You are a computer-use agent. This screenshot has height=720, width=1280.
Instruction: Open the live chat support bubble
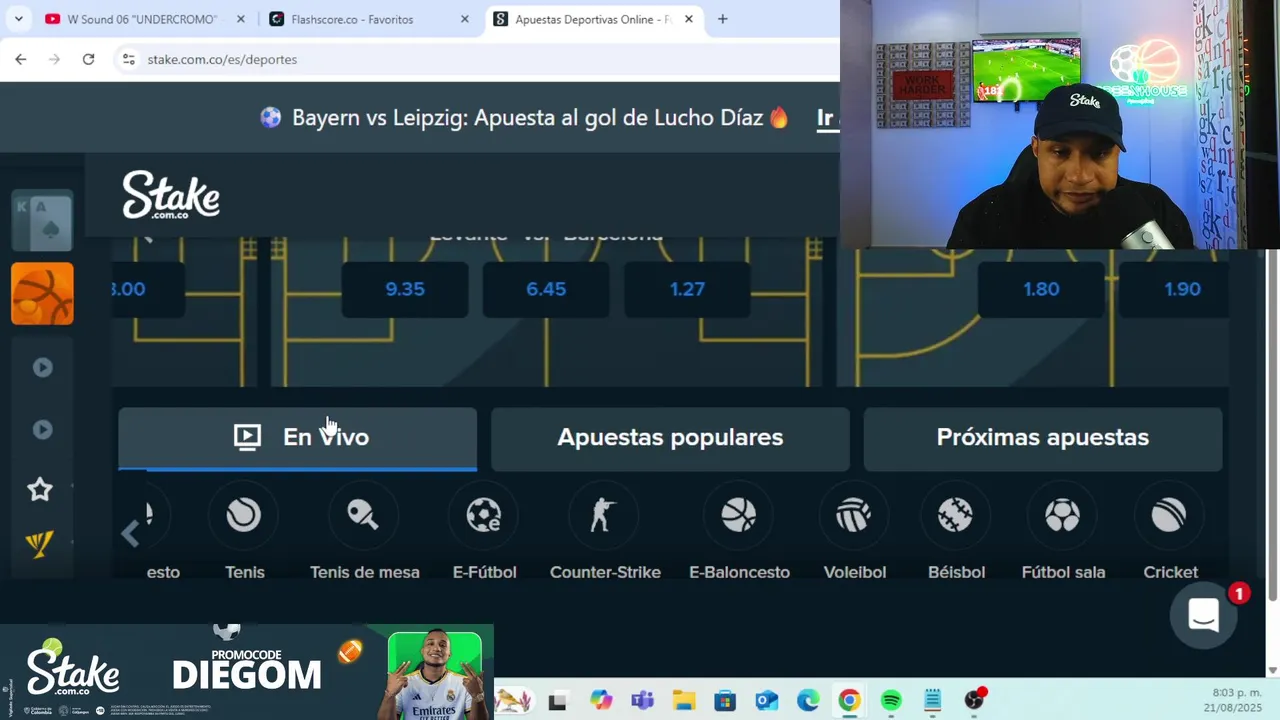(x=1204, y=616)
